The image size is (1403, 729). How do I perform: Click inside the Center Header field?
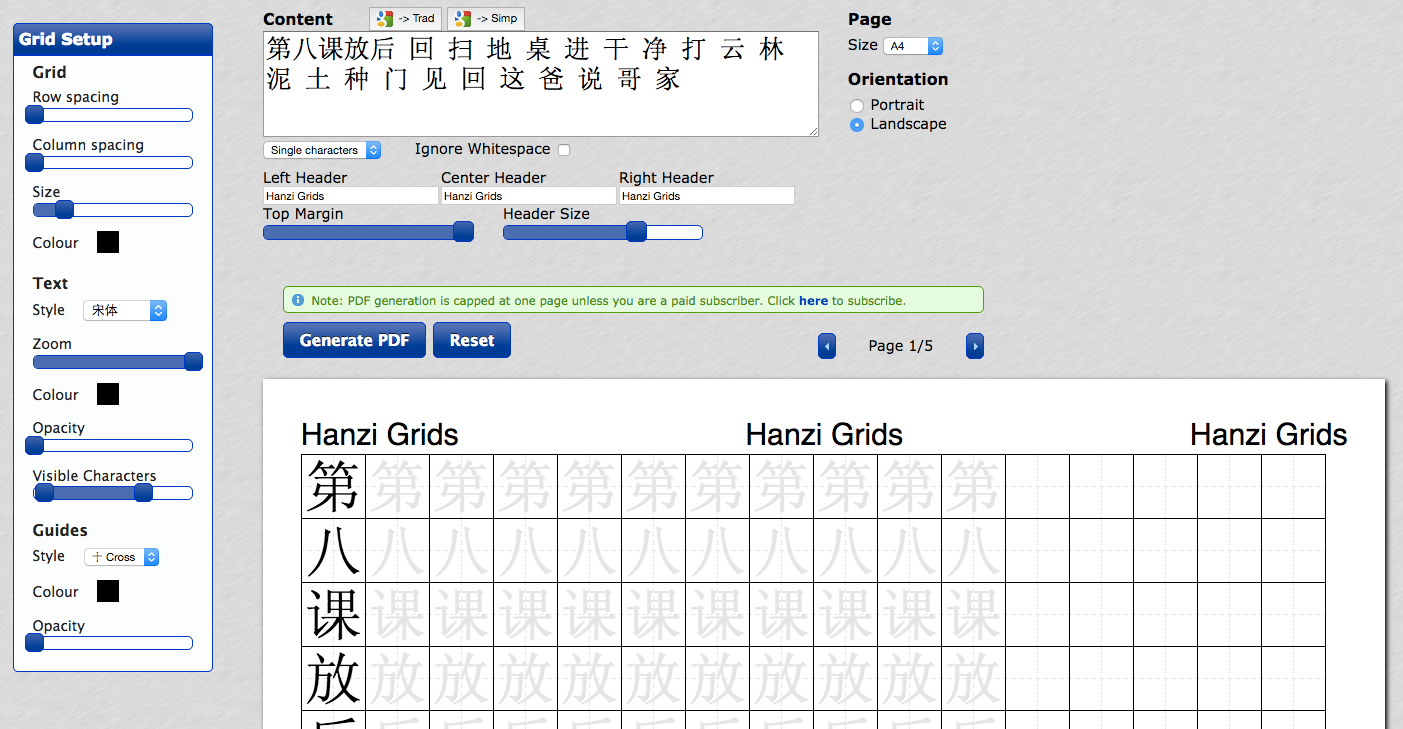(527, 195)
